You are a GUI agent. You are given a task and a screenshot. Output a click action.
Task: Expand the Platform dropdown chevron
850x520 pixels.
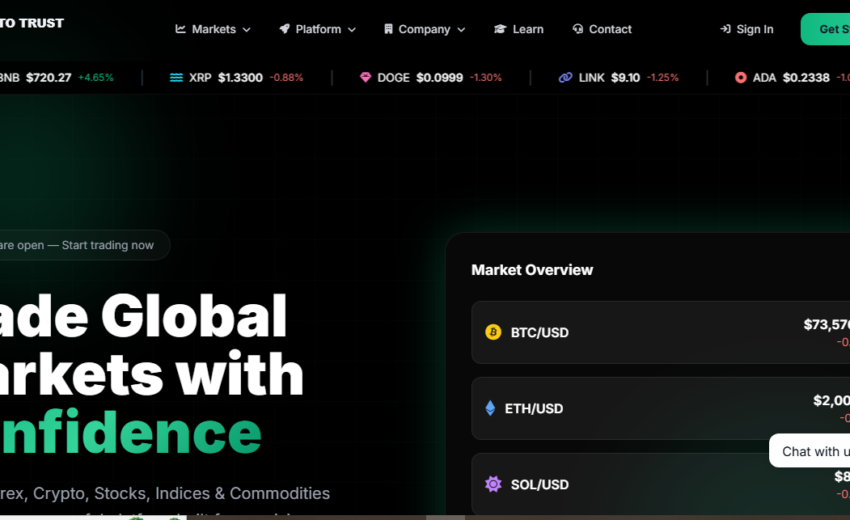click(352, 30)
